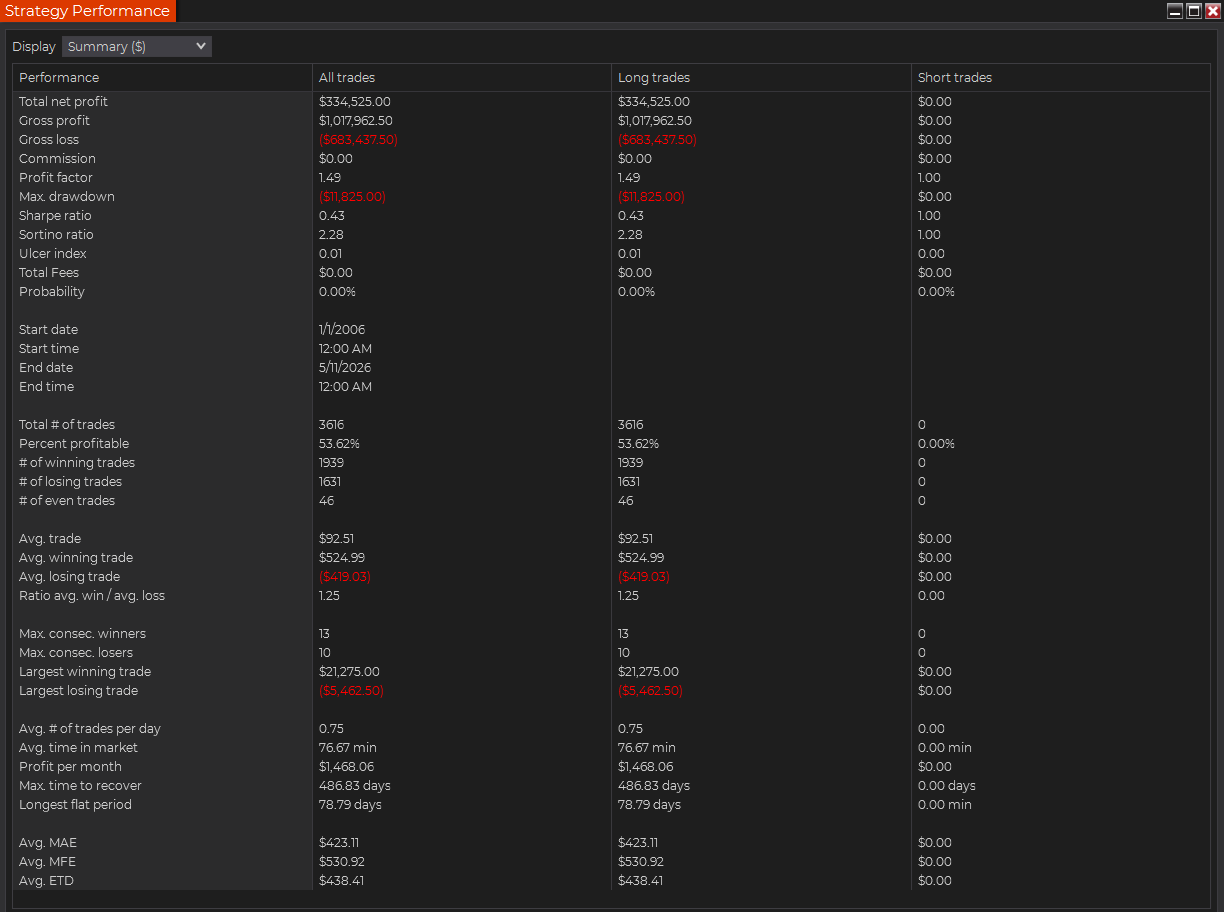This screenshot has width=1224, height=912.
Task: Select the End time row label
Action: [x=46, y=387]
